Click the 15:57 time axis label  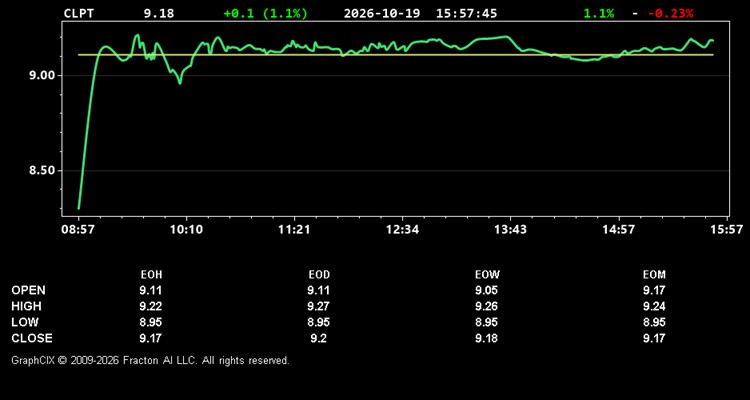click(727, 230)
